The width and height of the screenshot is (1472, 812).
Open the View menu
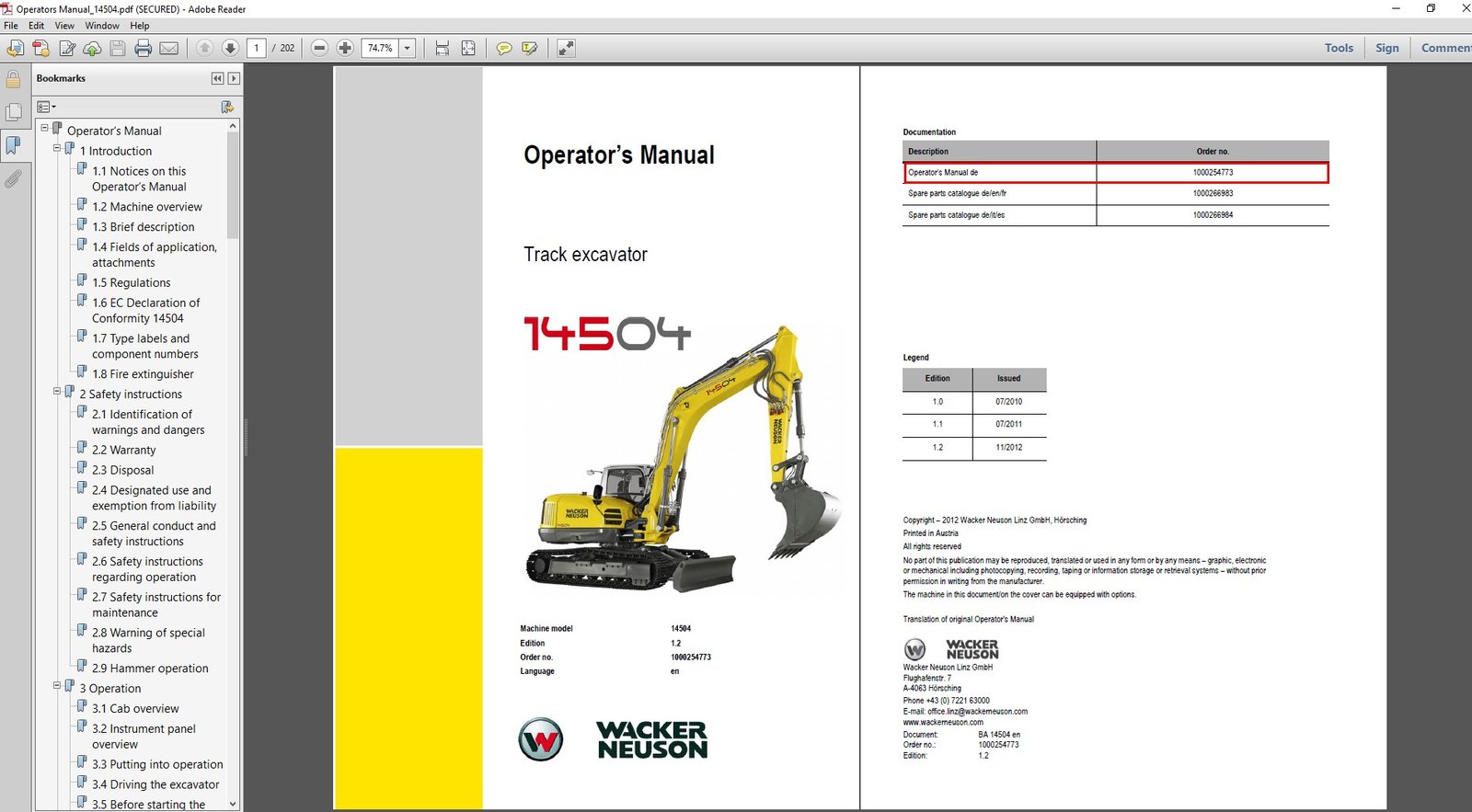(x=64, y=26)
